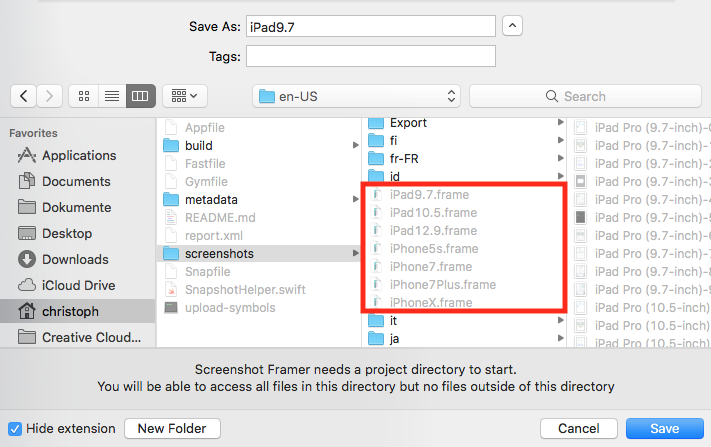The width and height of the screenshot is (711, 447).
Task: Switch to list view
Action: pos(112,96)
